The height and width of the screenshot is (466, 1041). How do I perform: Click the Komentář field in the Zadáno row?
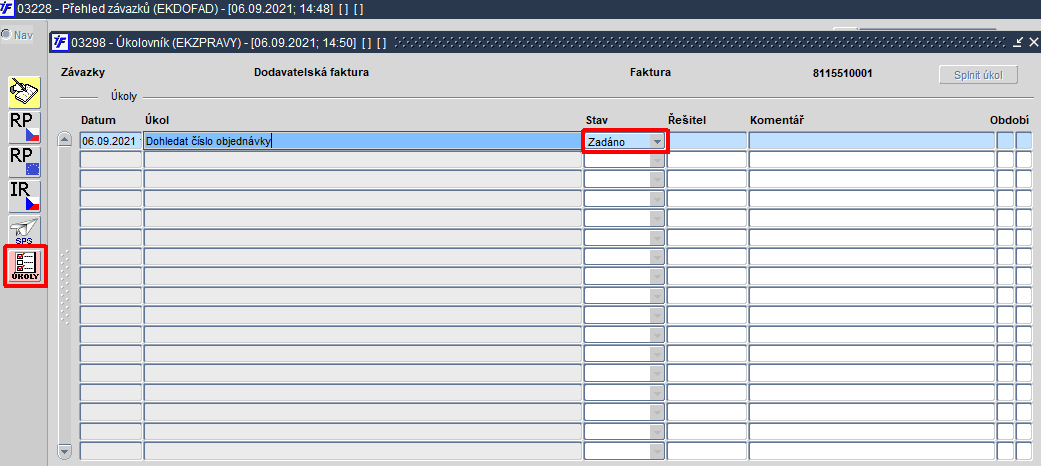point(872,141)
